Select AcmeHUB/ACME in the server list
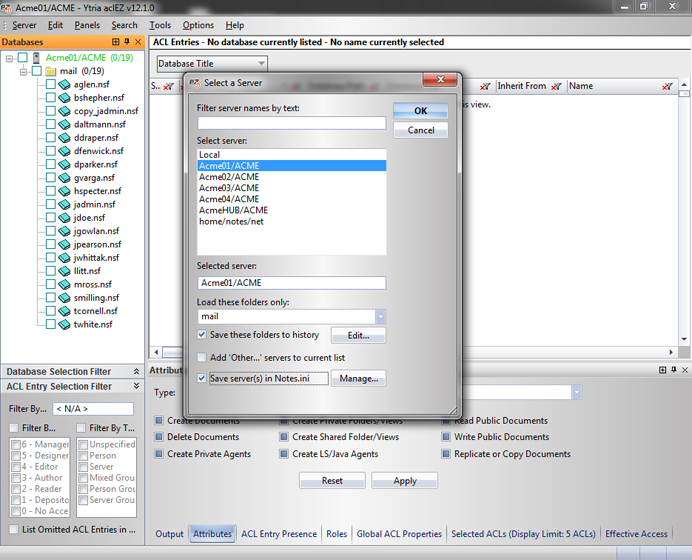 click(x=292, y=210)
